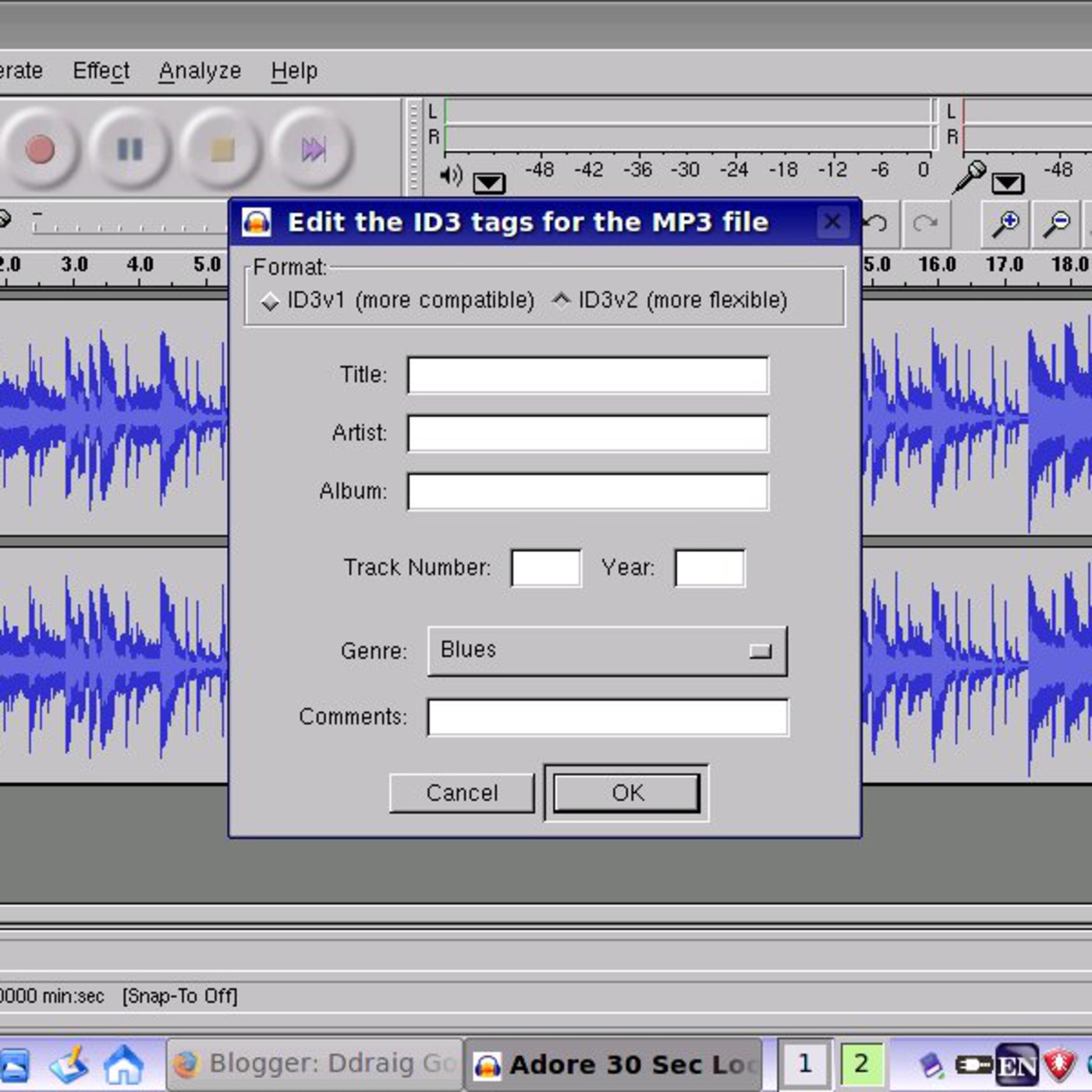Expand the output speaker meter dropdown
1092x1092 pixels.
pos(489,183)
